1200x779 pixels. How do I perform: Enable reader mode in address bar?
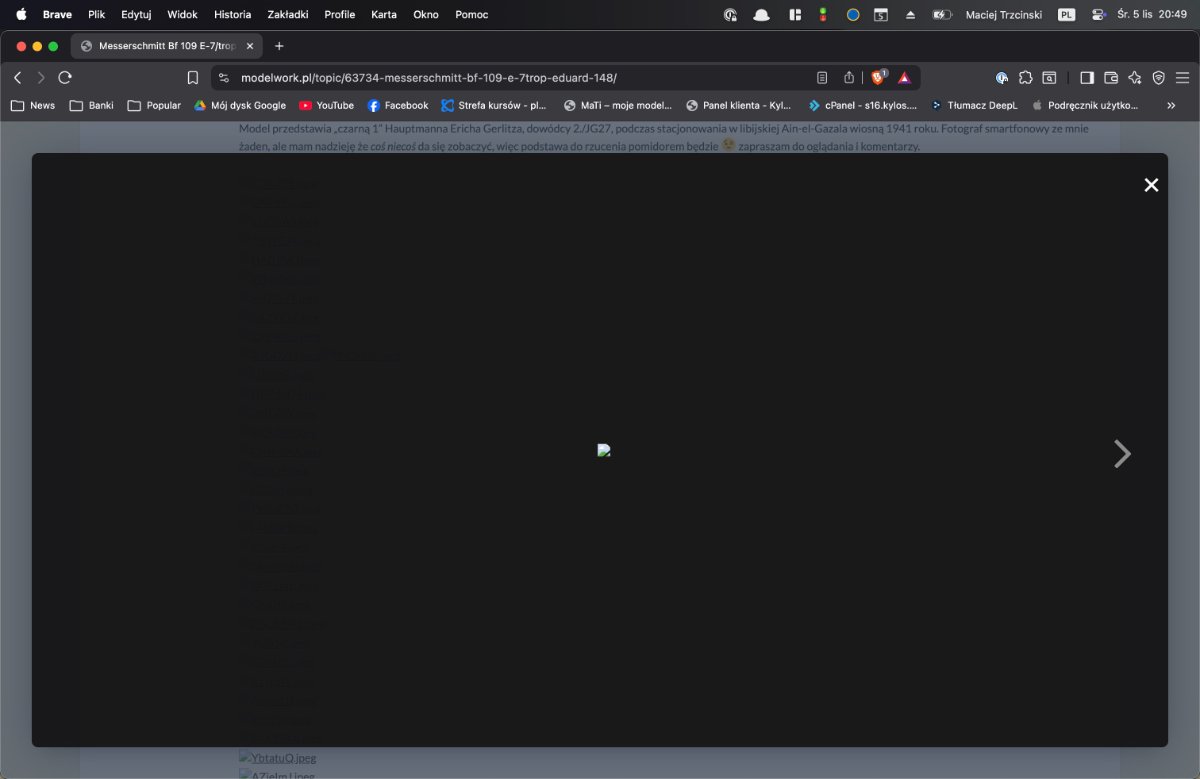822,77
